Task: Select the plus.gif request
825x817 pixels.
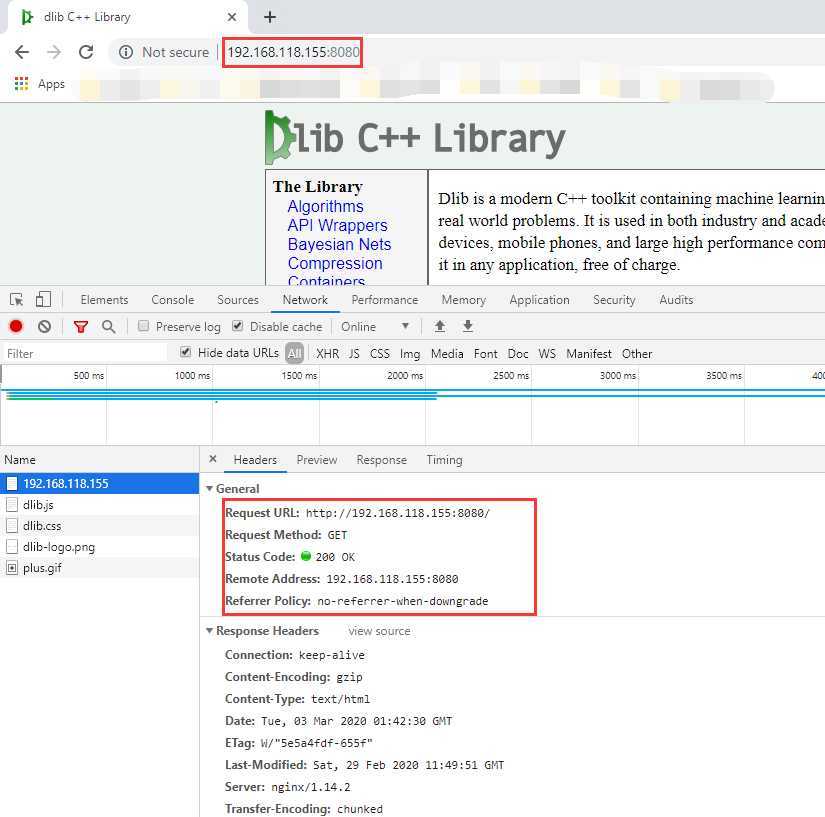Action: (99, 568)
